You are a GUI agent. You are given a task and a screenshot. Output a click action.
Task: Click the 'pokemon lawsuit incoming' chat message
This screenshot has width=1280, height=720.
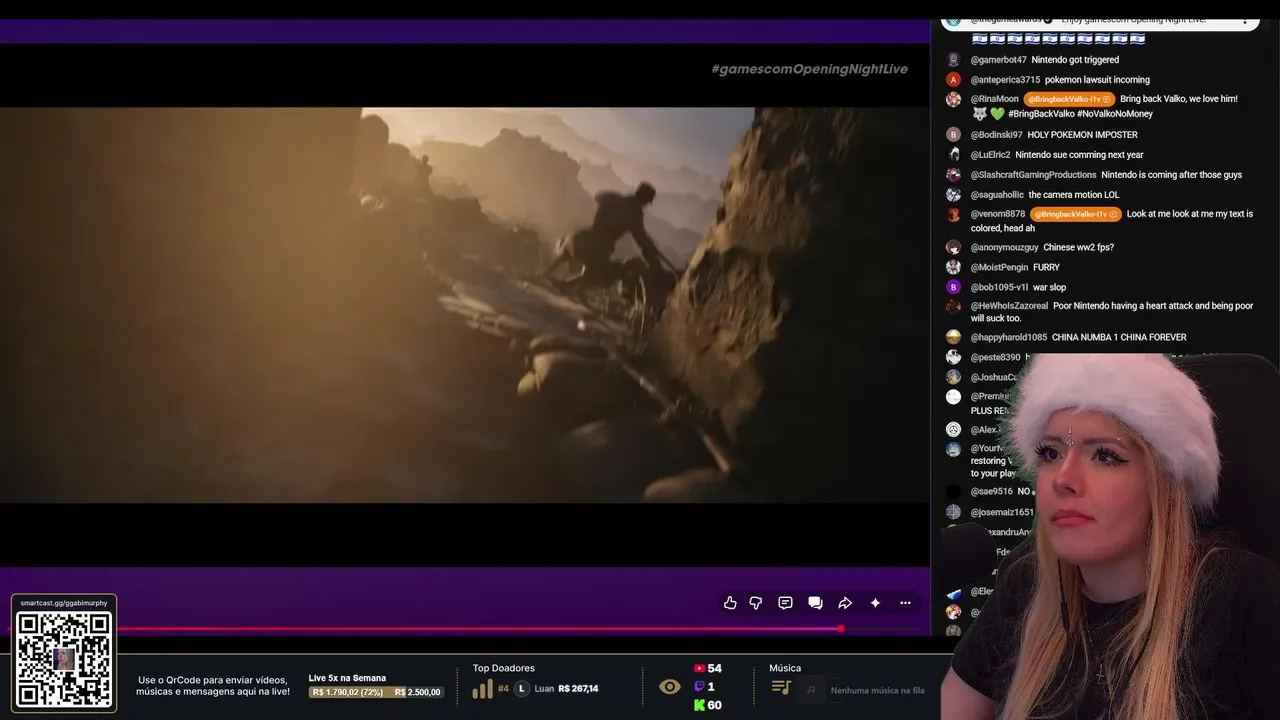(x=1097, y=80)
